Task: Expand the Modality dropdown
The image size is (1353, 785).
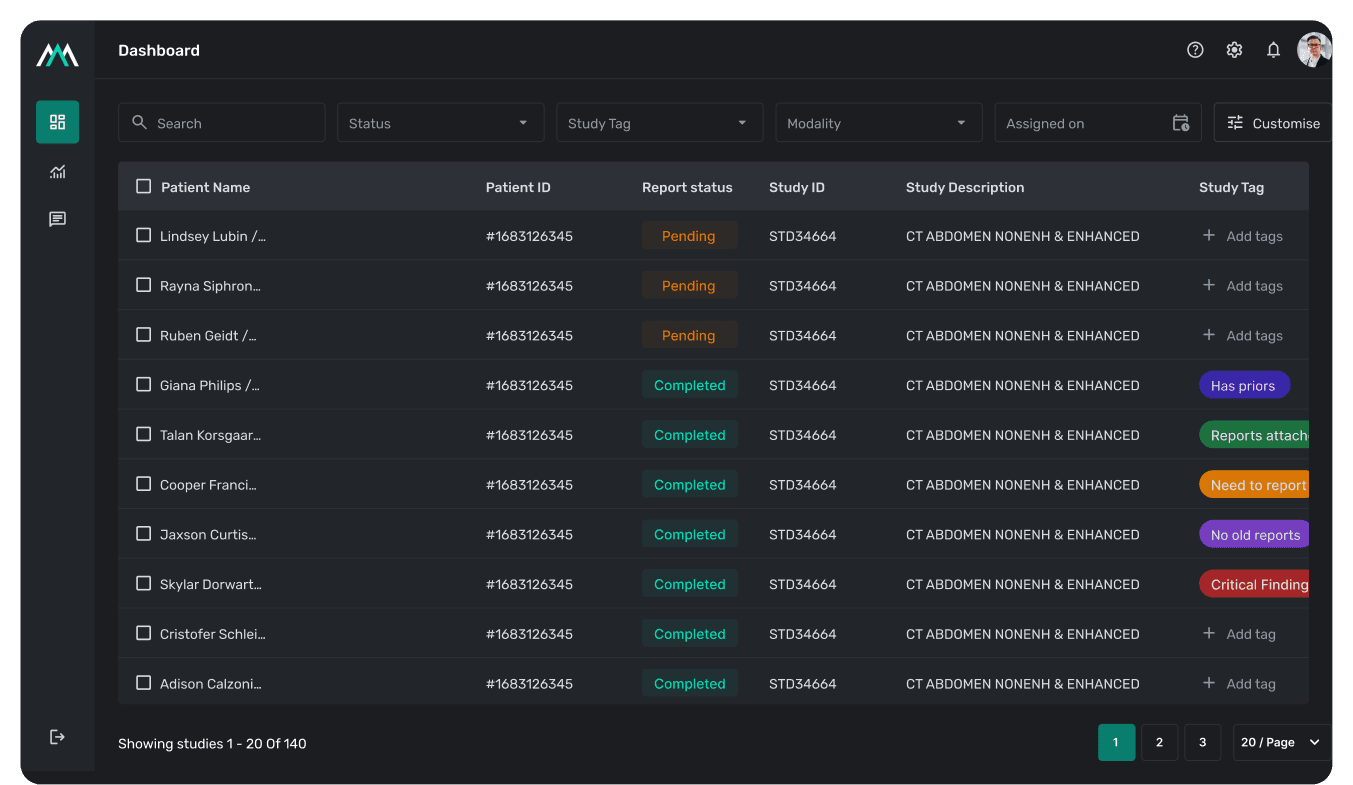Action: (x=878, y=122)
